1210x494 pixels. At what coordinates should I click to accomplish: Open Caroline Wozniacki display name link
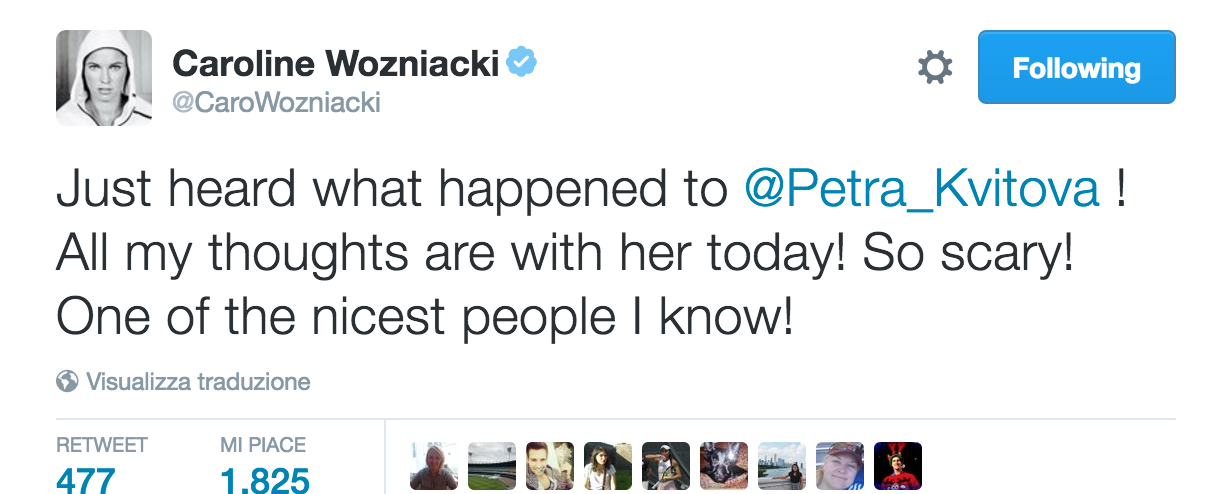click(x=335, y=64)
